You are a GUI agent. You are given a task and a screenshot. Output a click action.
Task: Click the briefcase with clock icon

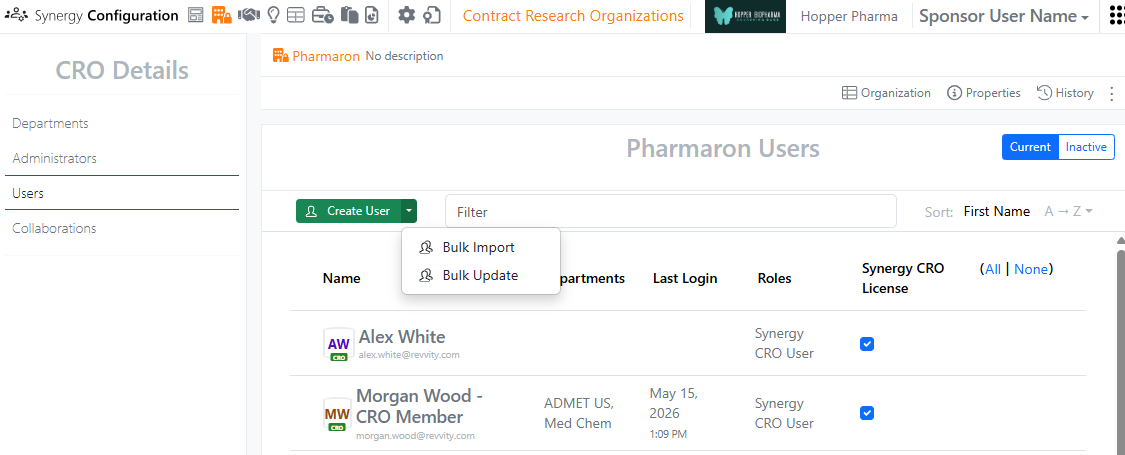click(322, 15)
